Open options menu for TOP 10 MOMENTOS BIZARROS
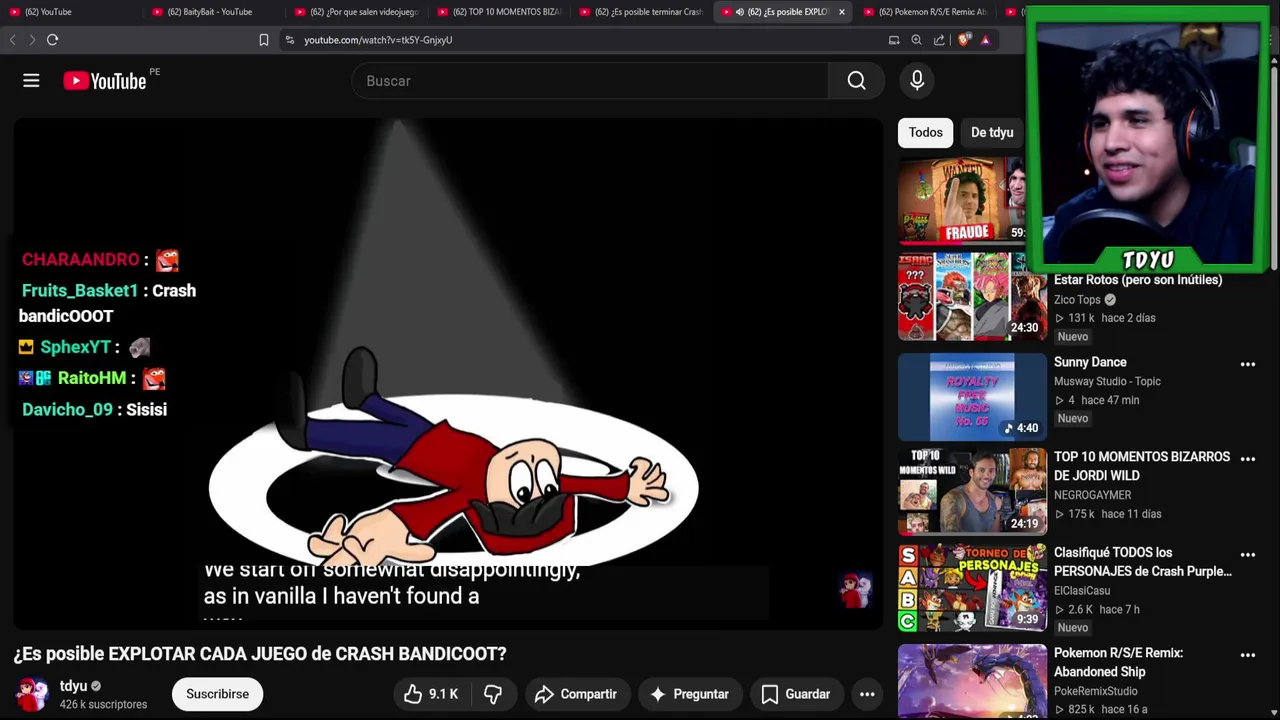This screenshot has width=1280, height=720. pos(1248,458)
